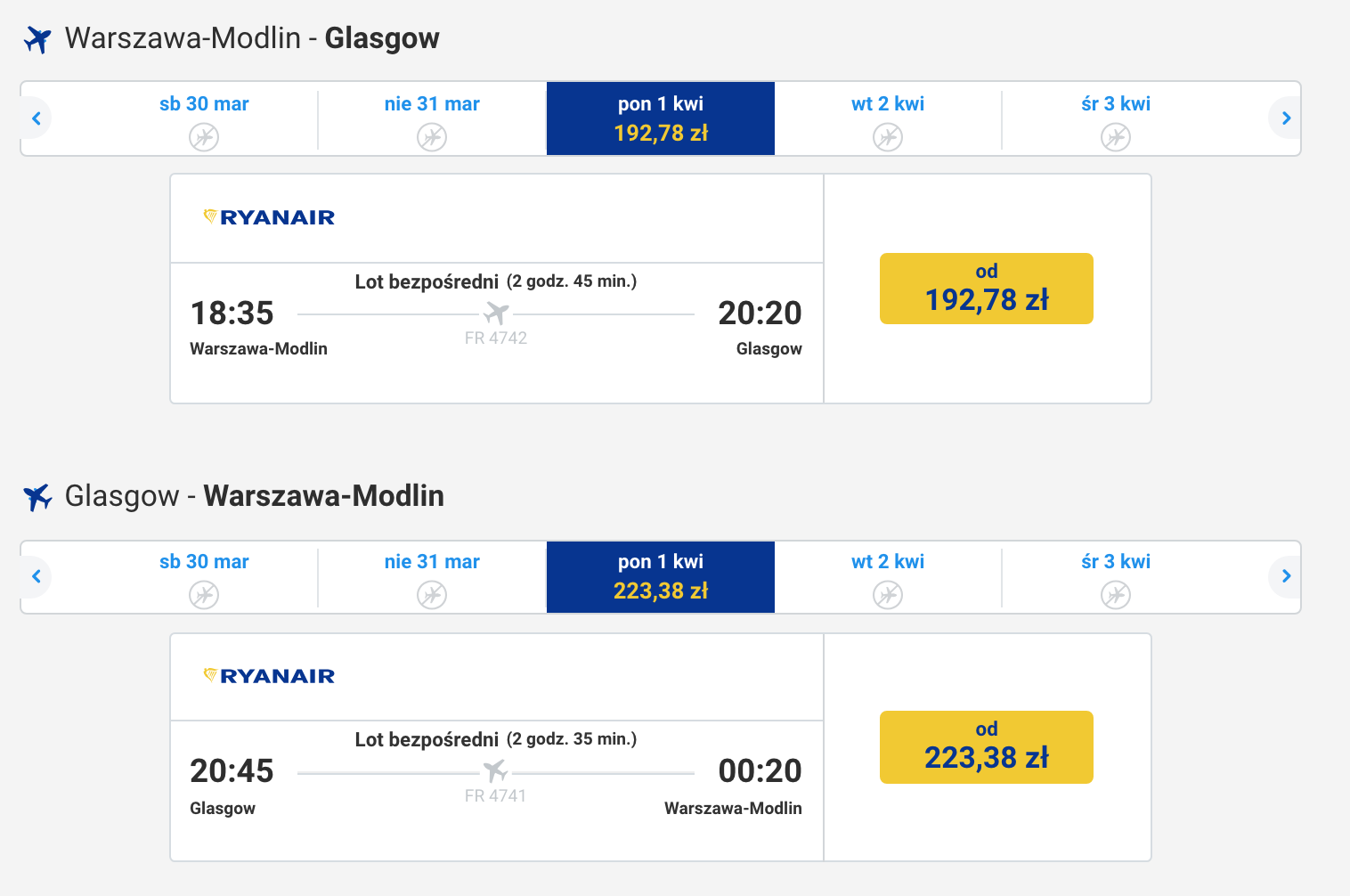Viewport: 1350px width, 896px height.
Task: Show later return dates with right chevron
Action: click(1285, 576)
